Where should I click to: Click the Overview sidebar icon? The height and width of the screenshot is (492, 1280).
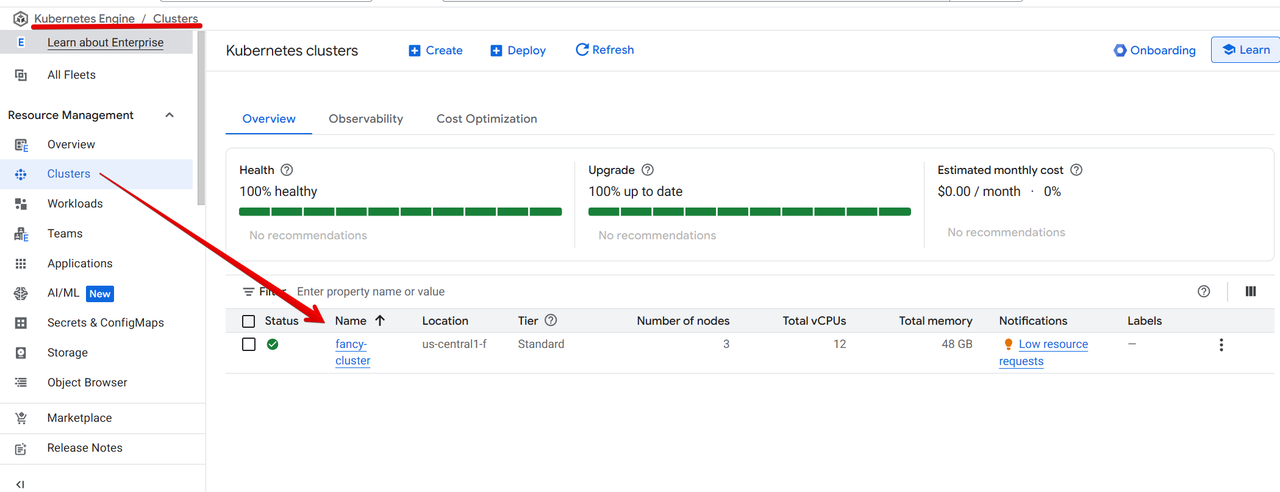click(x=21, y=145)
